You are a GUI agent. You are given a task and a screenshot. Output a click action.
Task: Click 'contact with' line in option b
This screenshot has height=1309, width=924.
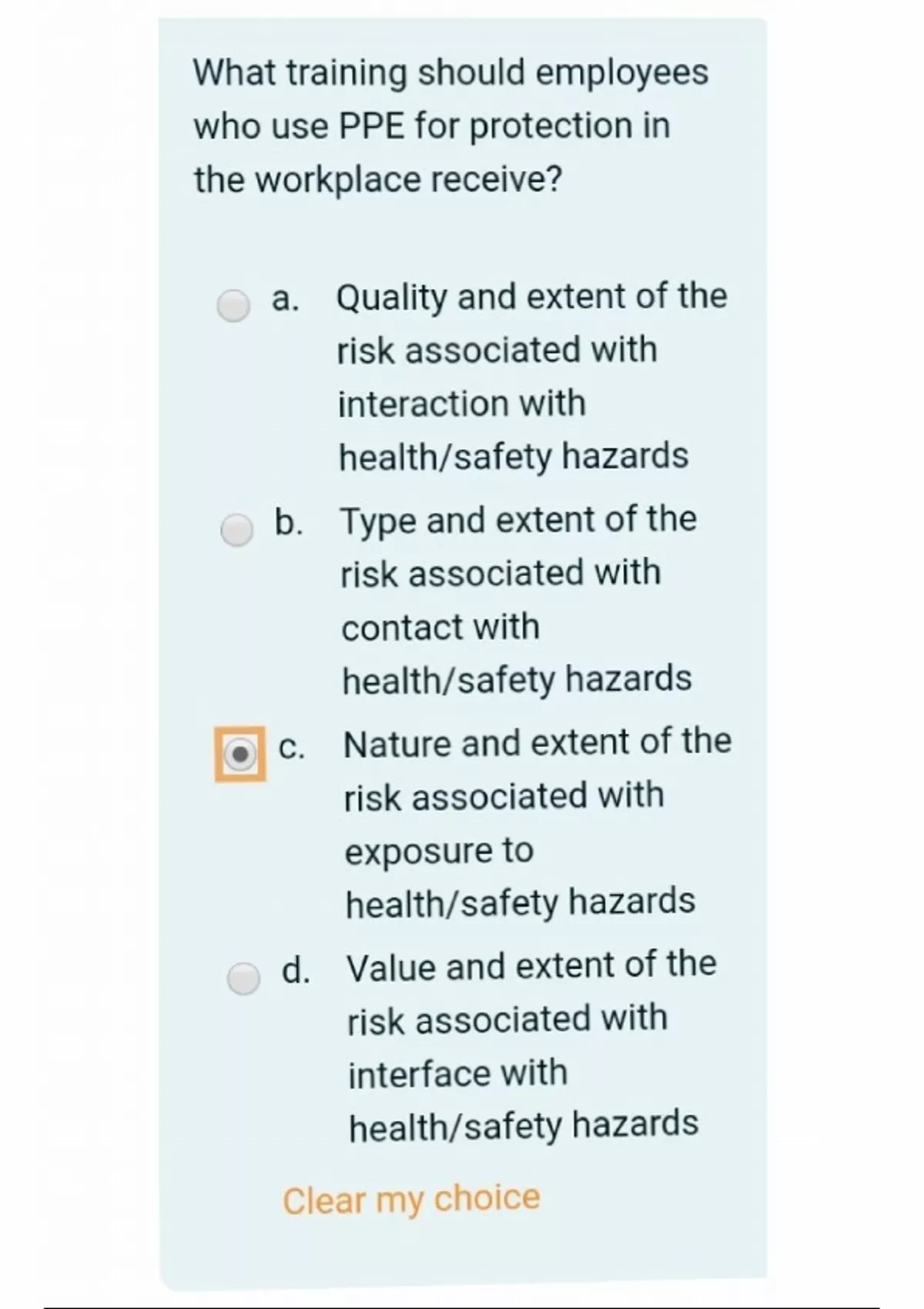click(x=440, y=627)
